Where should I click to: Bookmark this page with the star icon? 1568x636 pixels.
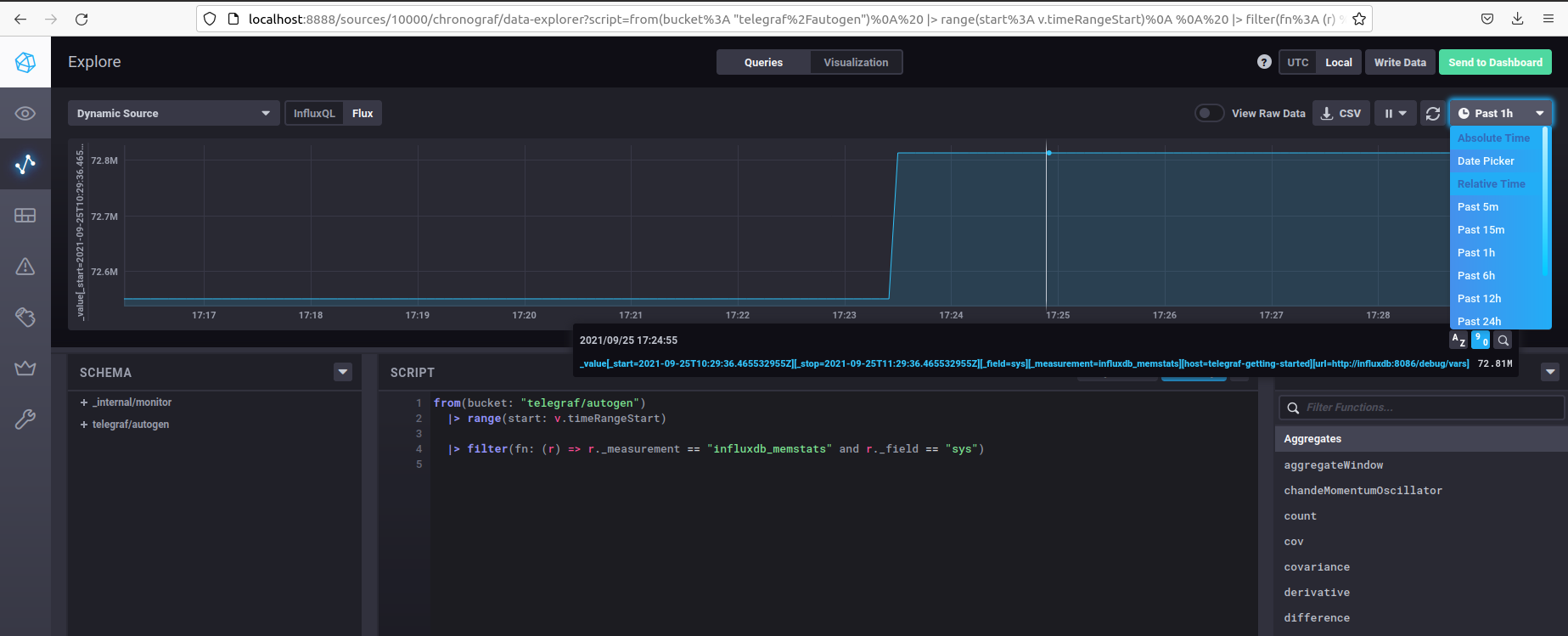[1359, 19]
